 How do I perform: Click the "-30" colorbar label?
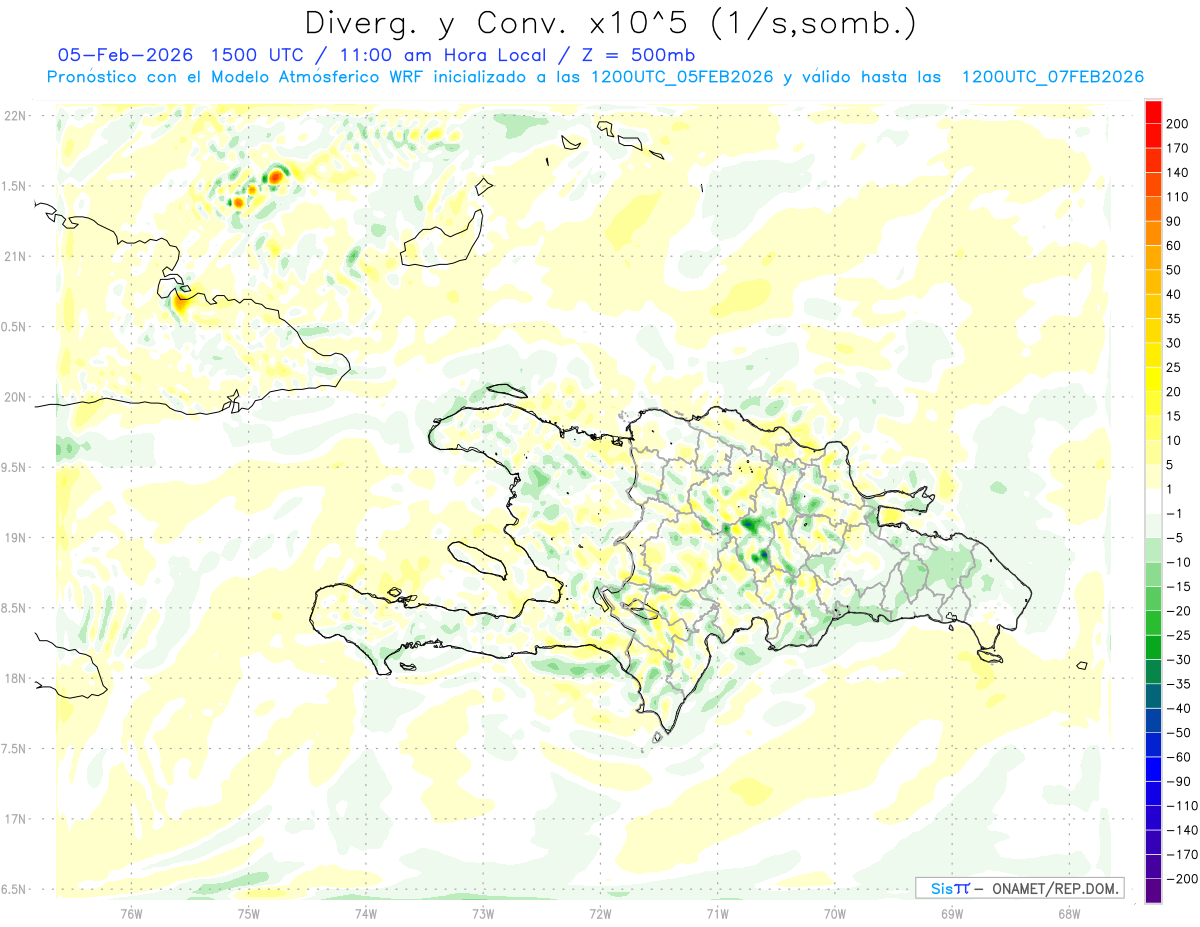(1178, 659)
